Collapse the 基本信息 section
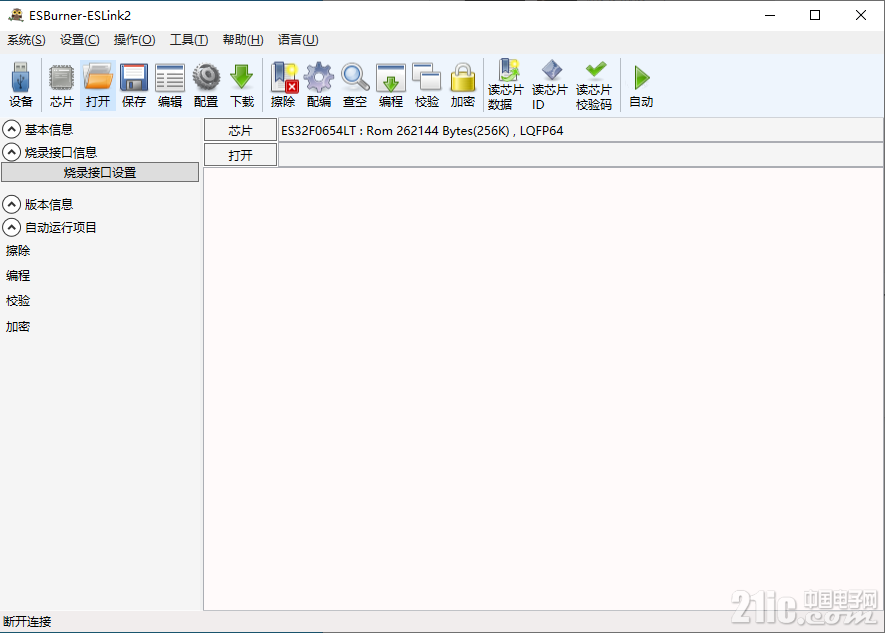Screen dimensions: 885x633 click(11, 130)
